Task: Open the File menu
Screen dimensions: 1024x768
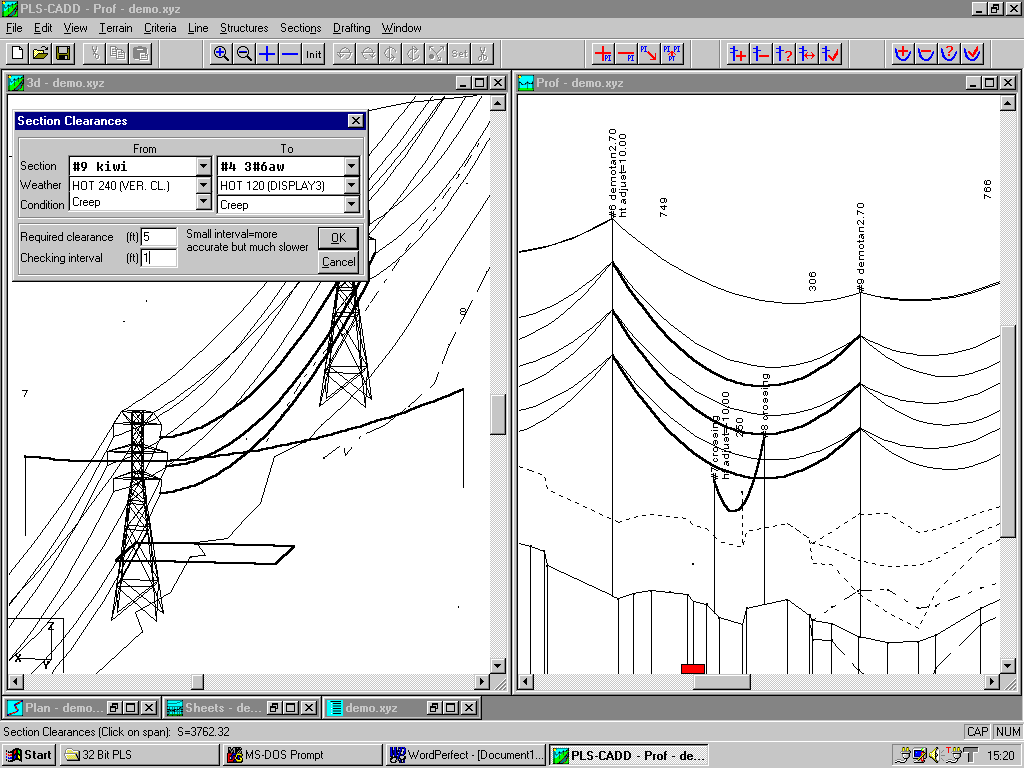Action: 14,28
